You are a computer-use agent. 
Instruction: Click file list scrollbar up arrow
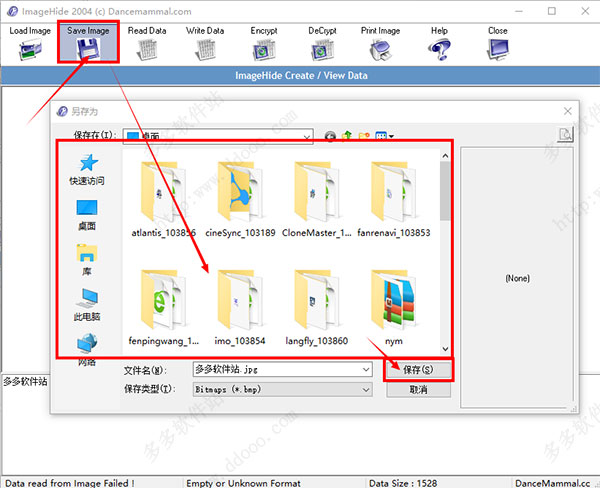pos(445,156)
